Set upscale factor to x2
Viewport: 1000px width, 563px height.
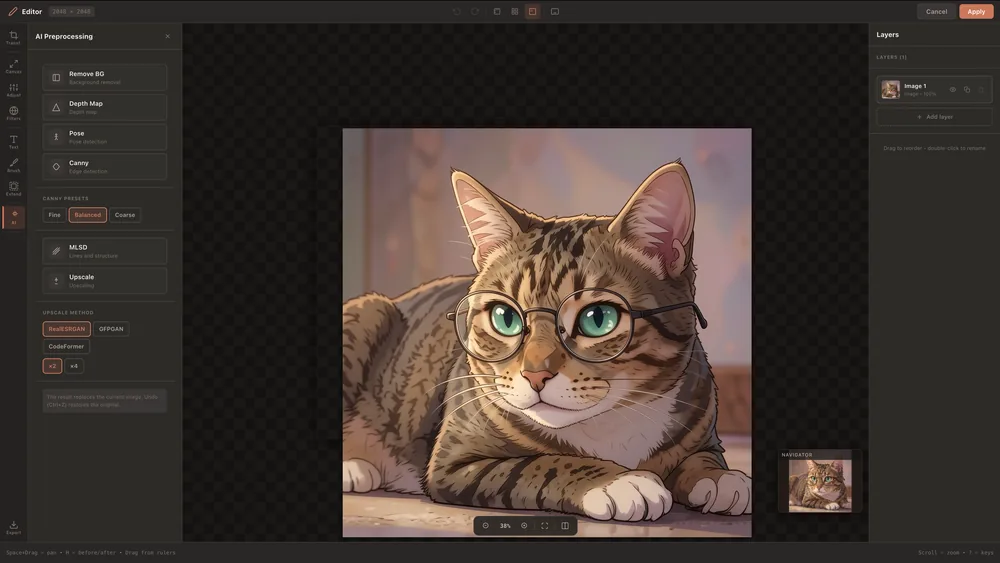click(52, 366)
